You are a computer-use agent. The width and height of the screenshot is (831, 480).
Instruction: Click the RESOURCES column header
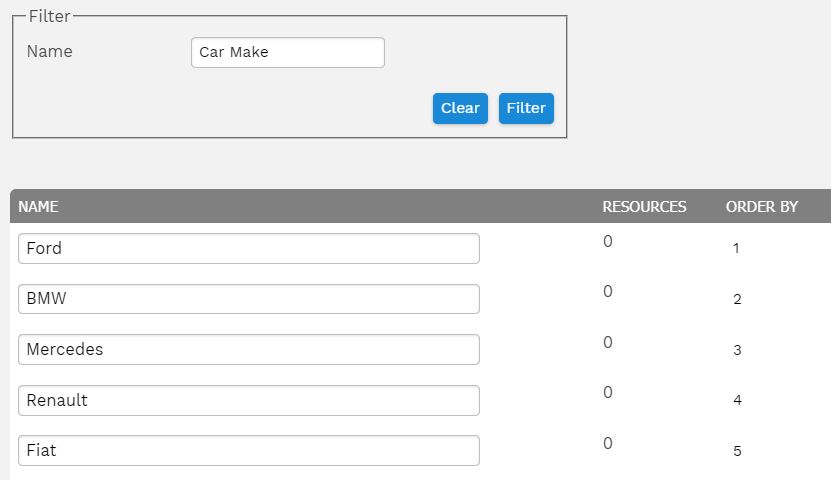pos(644,207)
